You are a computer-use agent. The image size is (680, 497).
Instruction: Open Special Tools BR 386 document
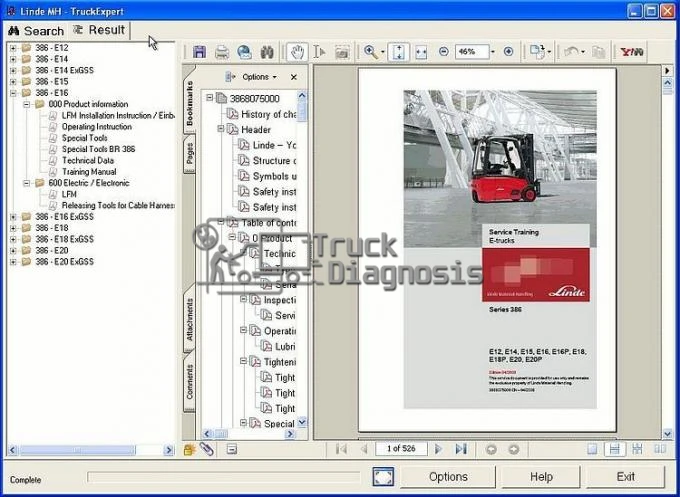98,149
